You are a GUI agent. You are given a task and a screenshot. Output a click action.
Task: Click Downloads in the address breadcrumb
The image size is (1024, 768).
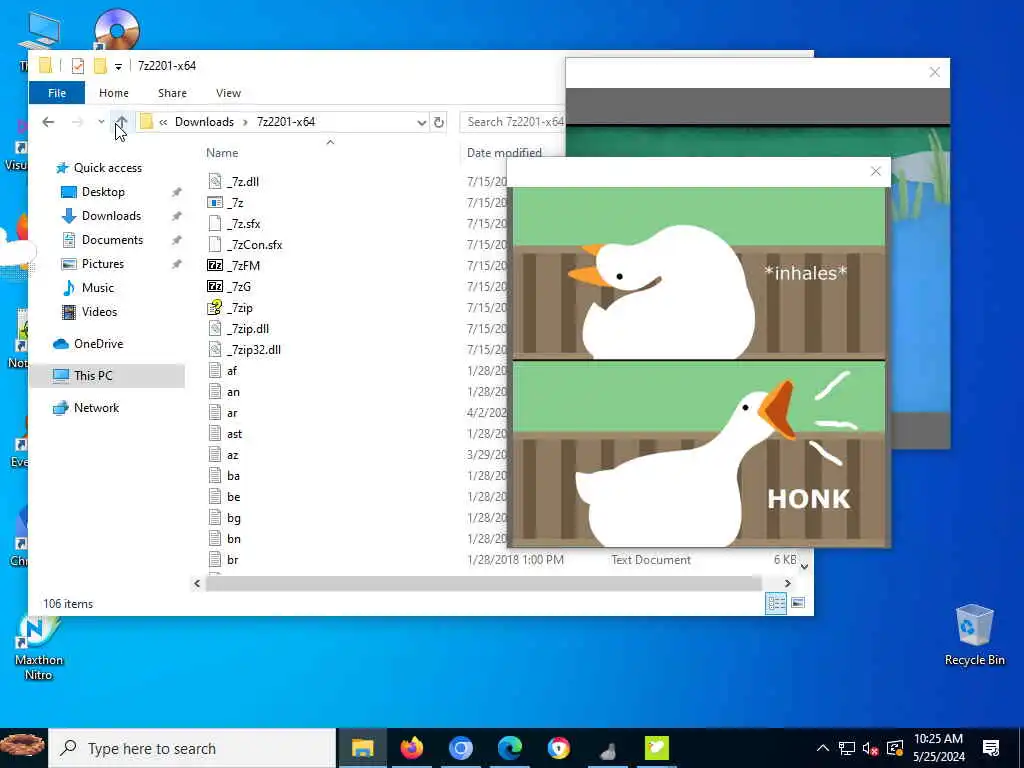click(x=204, y=122)
